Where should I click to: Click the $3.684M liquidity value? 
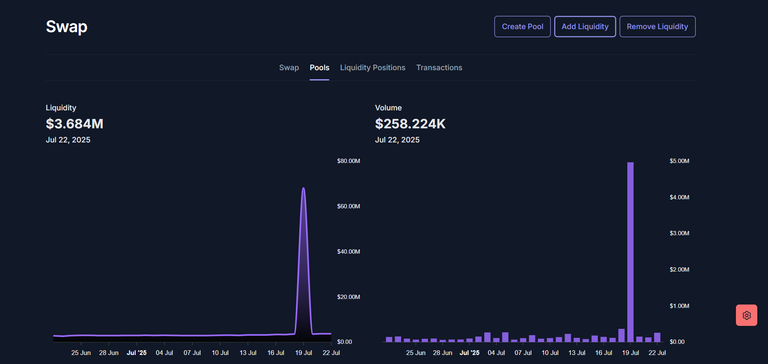pos(74,124)
